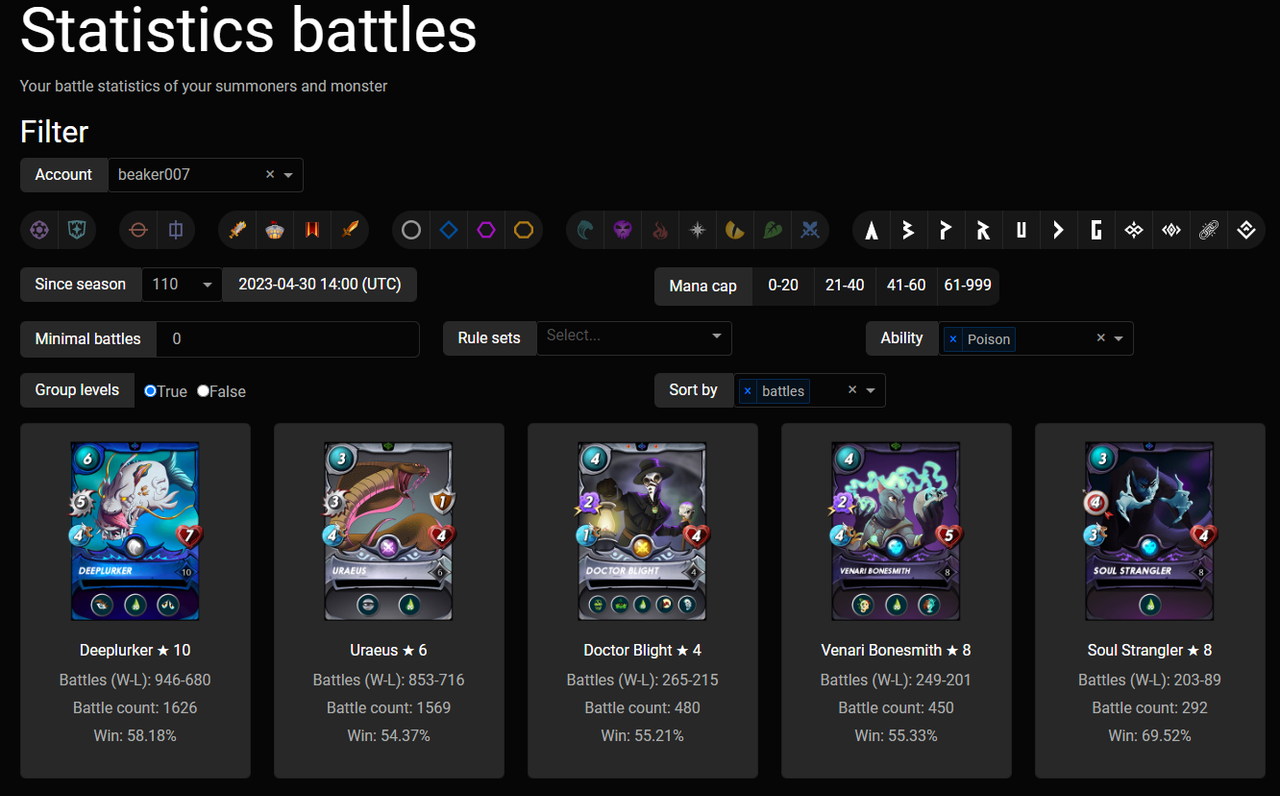Filter by the Promo edition 'P' icon

(x=946, y=230)
